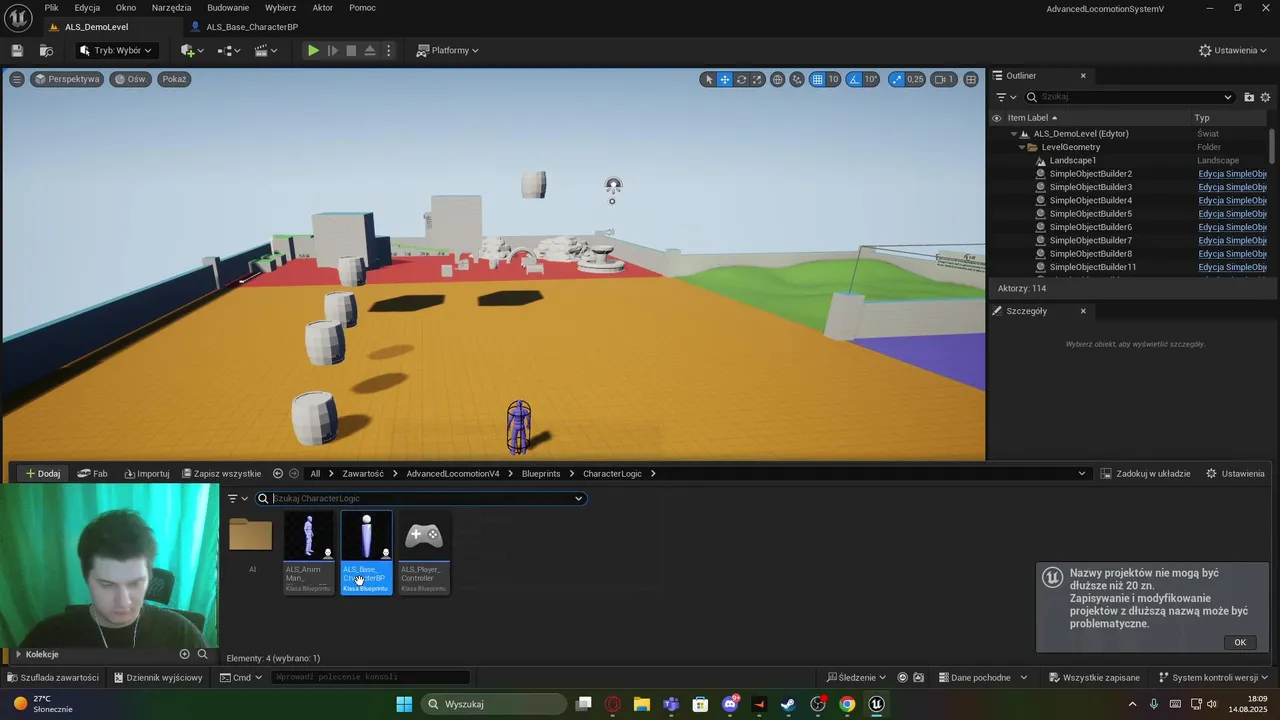Change grid snap value 10

(x=833, y=79)
